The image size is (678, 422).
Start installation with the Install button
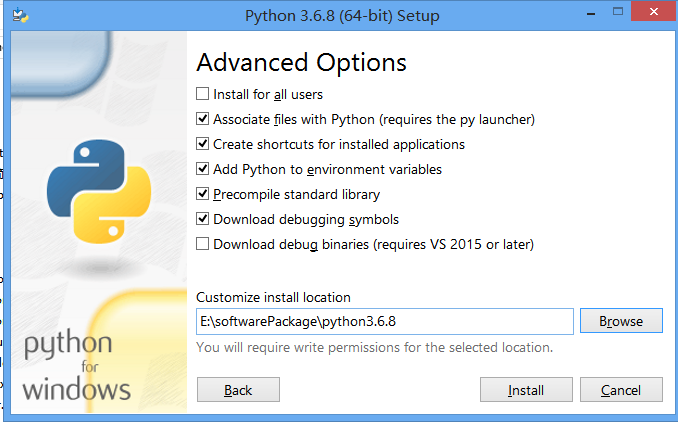(526, 390)
